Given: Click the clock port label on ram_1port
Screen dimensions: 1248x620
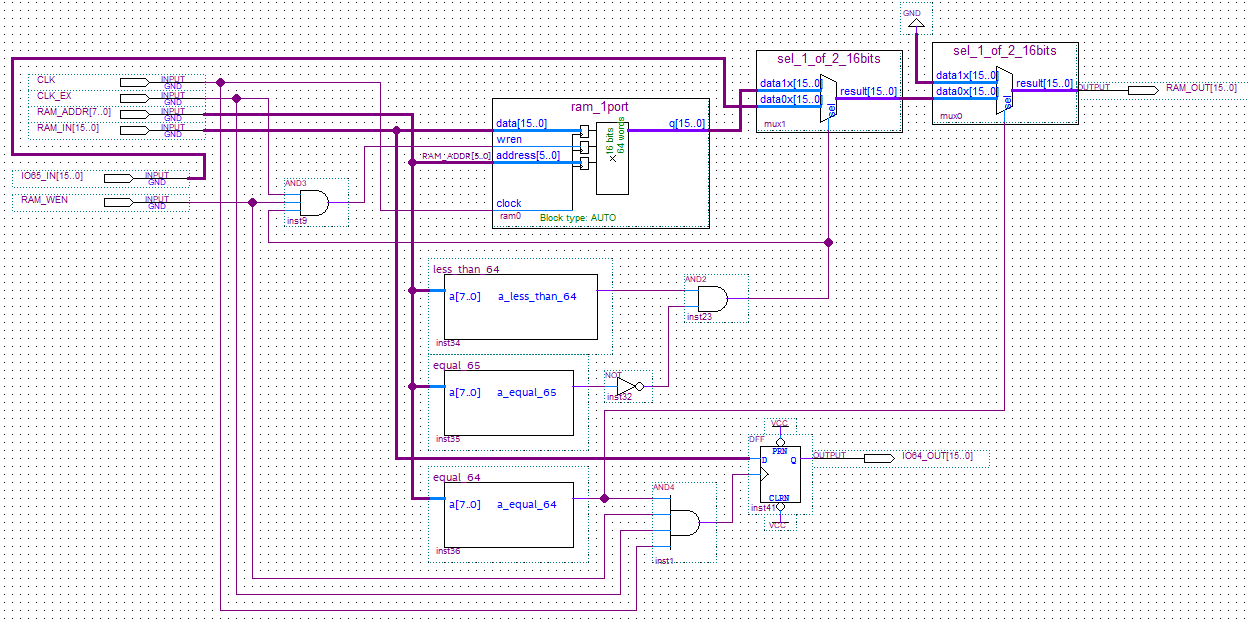Looking at the screenshot, I should pyautogui.click(x=509, y=203).
